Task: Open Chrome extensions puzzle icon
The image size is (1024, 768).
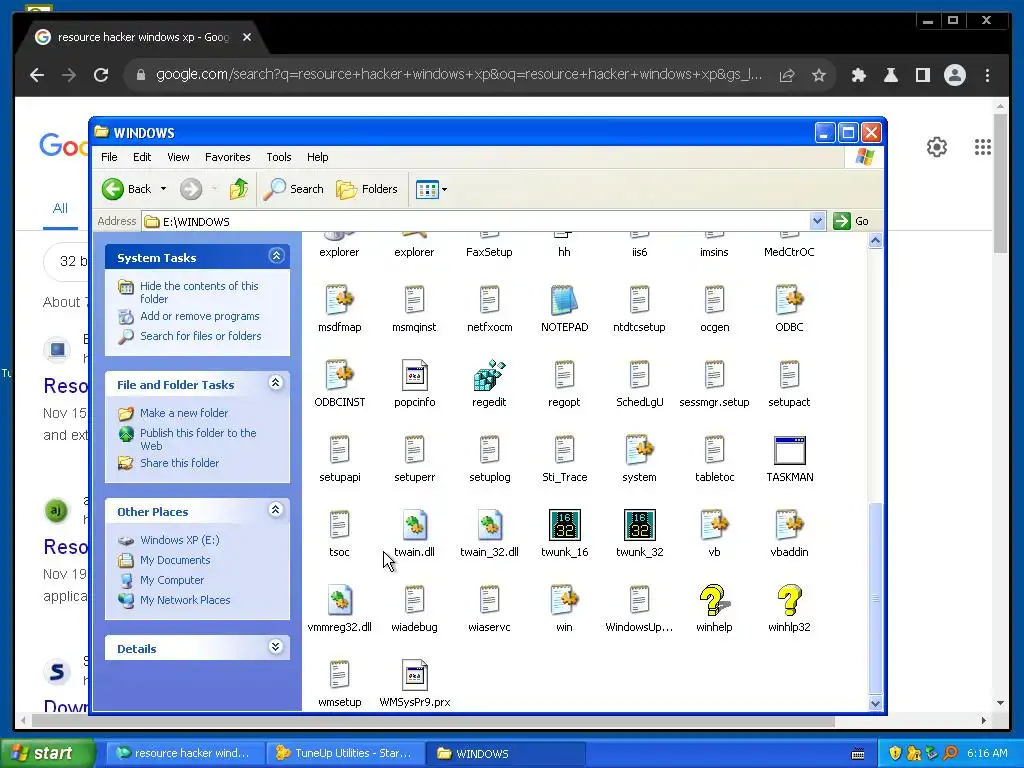Action: [859, 75]
